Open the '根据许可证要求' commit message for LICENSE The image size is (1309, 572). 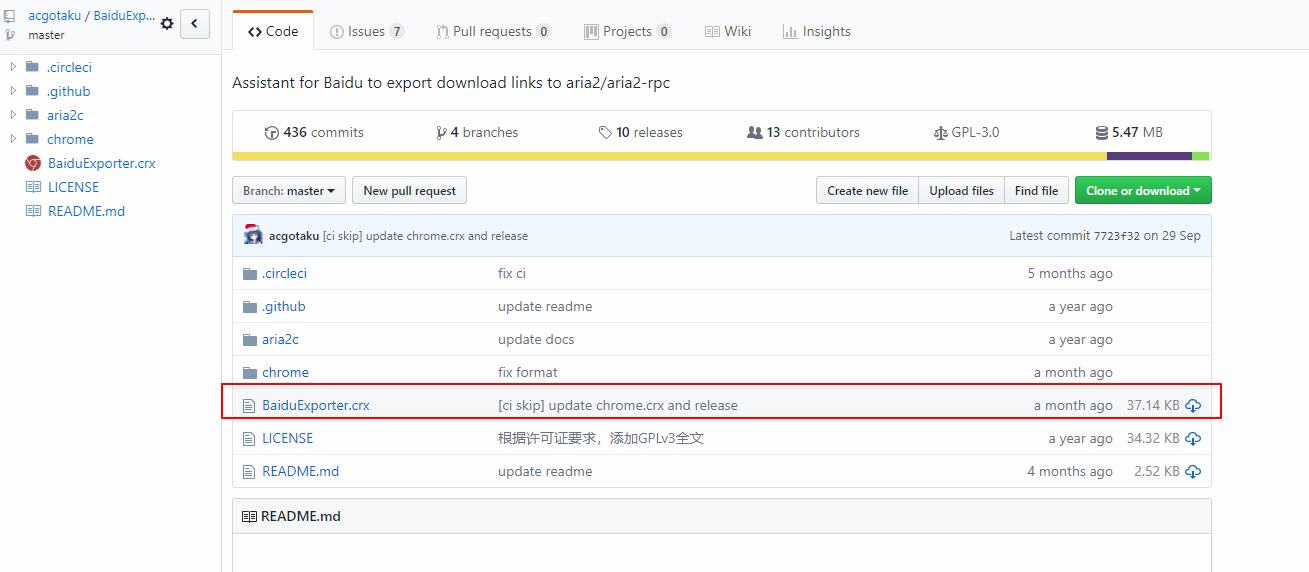pyautogui.click(x=601, y=438)
